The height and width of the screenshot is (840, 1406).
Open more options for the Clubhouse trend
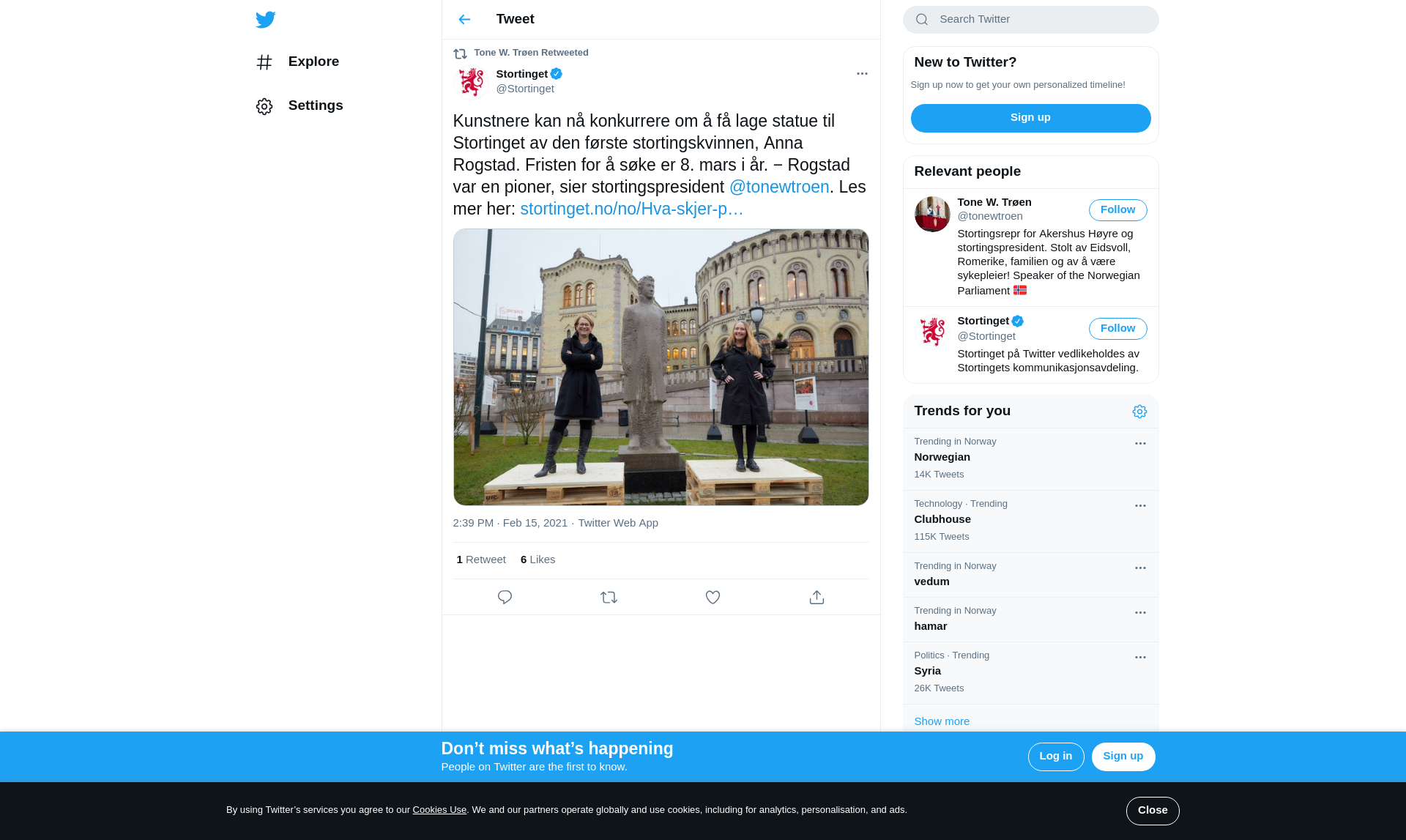pos(1140,506)
